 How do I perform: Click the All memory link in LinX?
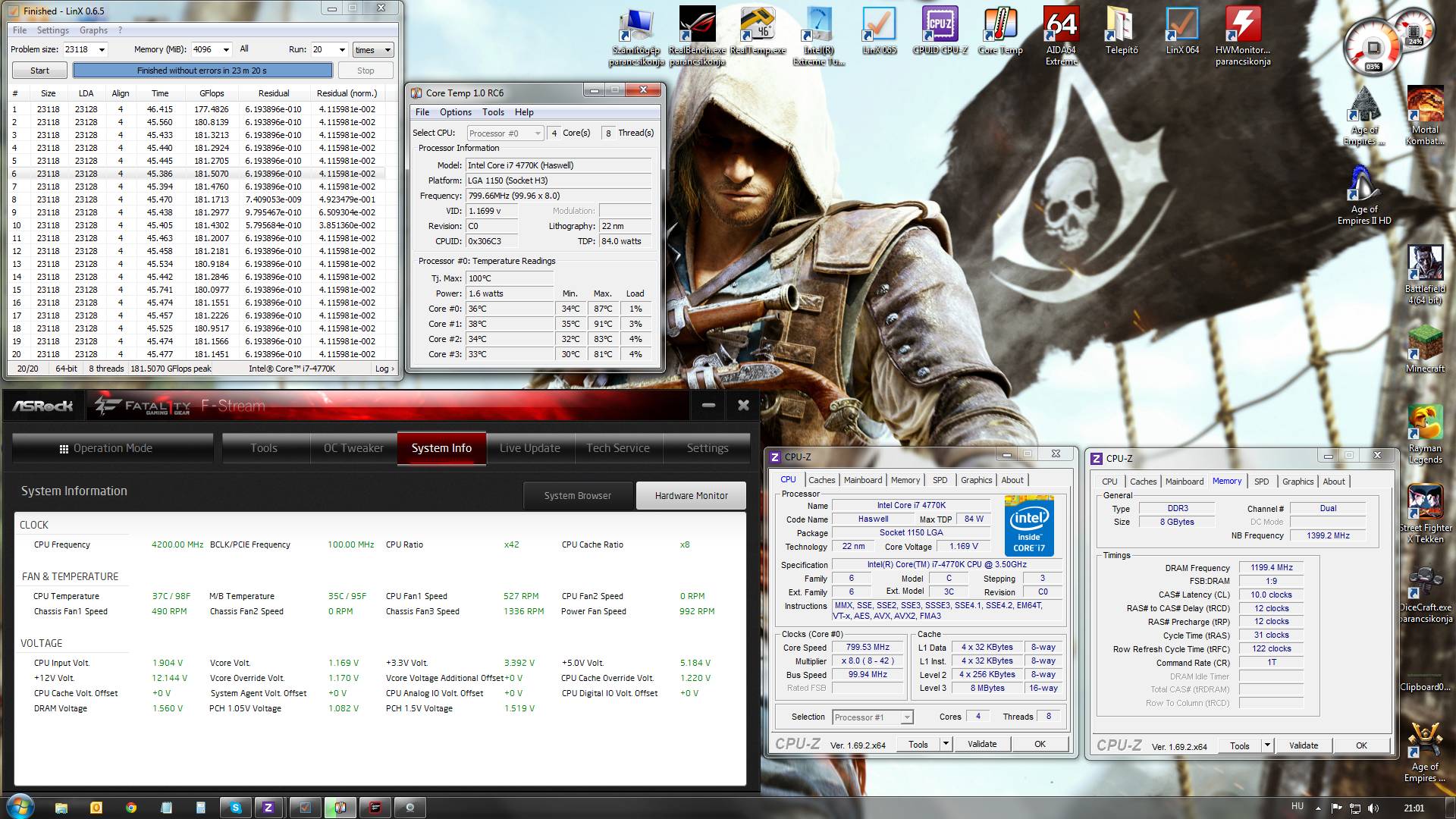(244, 49)
